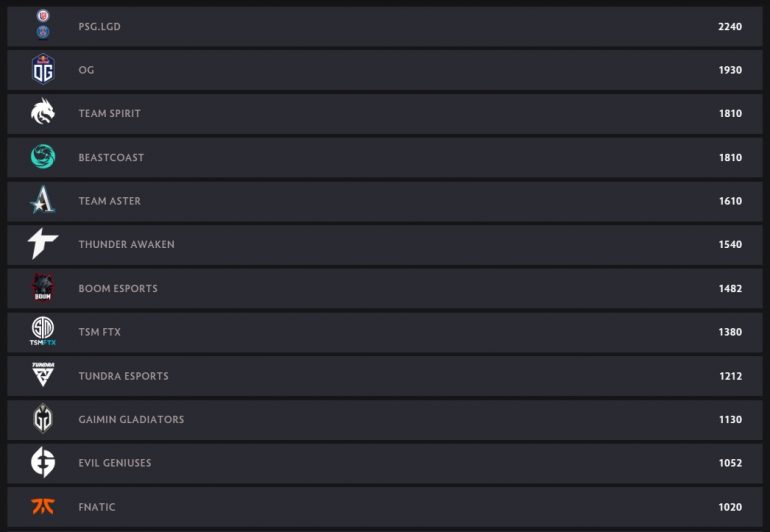The width and height of the screenshot is (770, 532).
Task: Click the Tundra Esports logo
Action: coord(43,376)
